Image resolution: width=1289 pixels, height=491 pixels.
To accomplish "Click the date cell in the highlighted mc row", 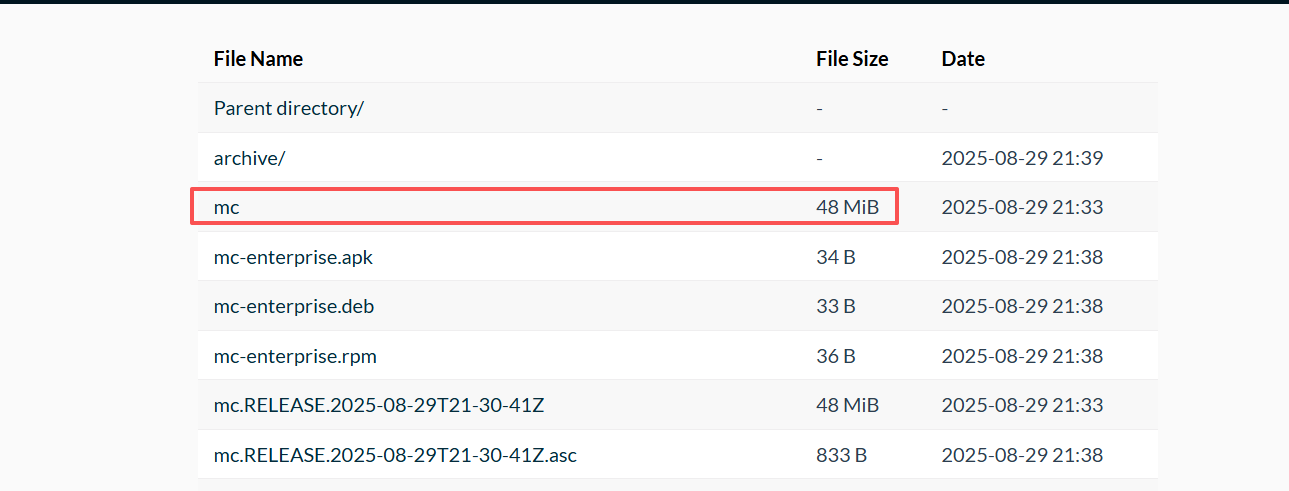I will (1022, 207).
